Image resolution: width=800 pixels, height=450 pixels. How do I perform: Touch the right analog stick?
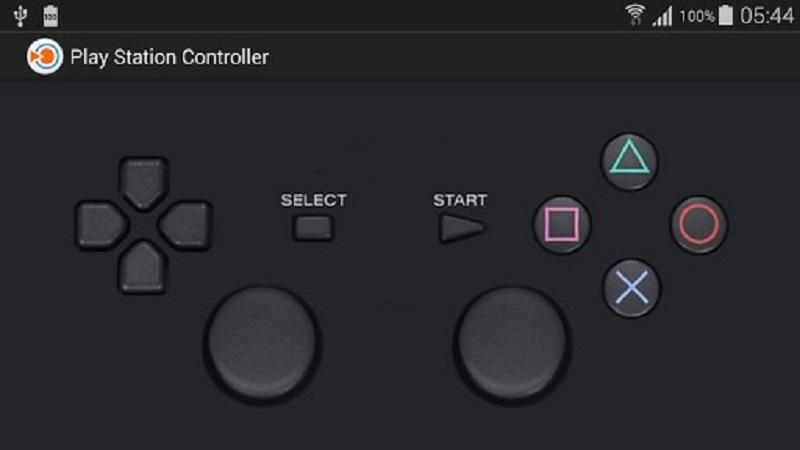click(x=512, y=344)
